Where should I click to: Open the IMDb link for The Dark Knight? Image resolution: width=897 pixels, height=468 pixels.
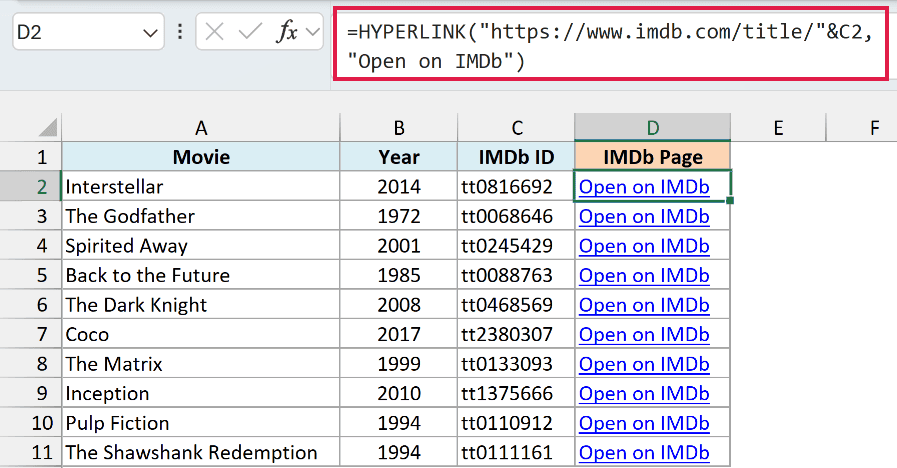(644, 306)
